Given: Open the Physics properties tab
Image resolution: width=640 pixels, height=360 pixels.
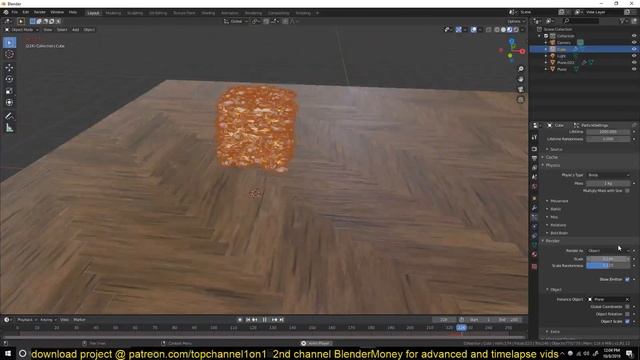Looking at the screenshot, I should 534,227.
